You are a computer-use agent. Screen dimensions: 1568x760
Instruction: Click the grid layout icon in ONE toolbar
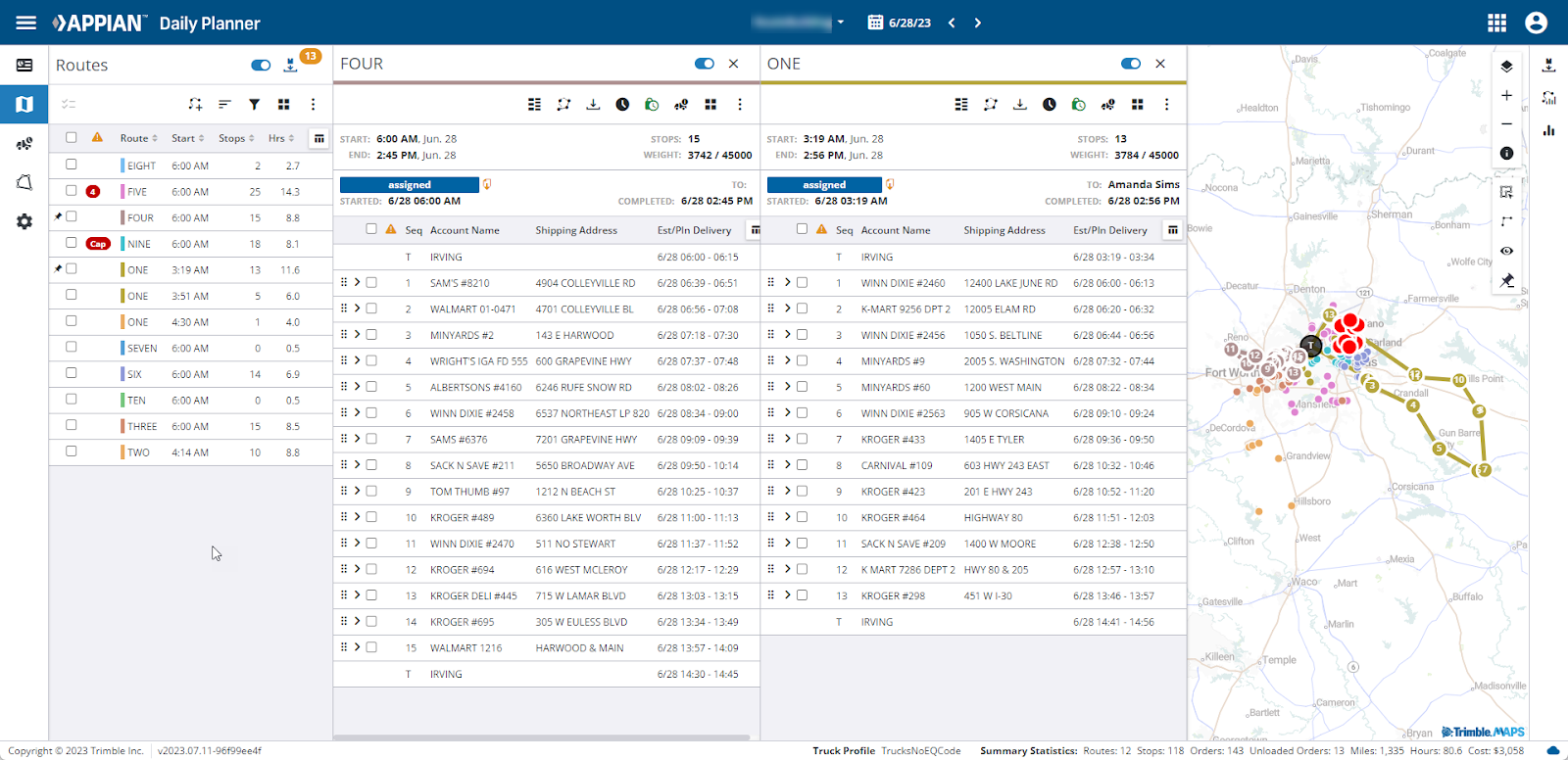[1137, 104]
